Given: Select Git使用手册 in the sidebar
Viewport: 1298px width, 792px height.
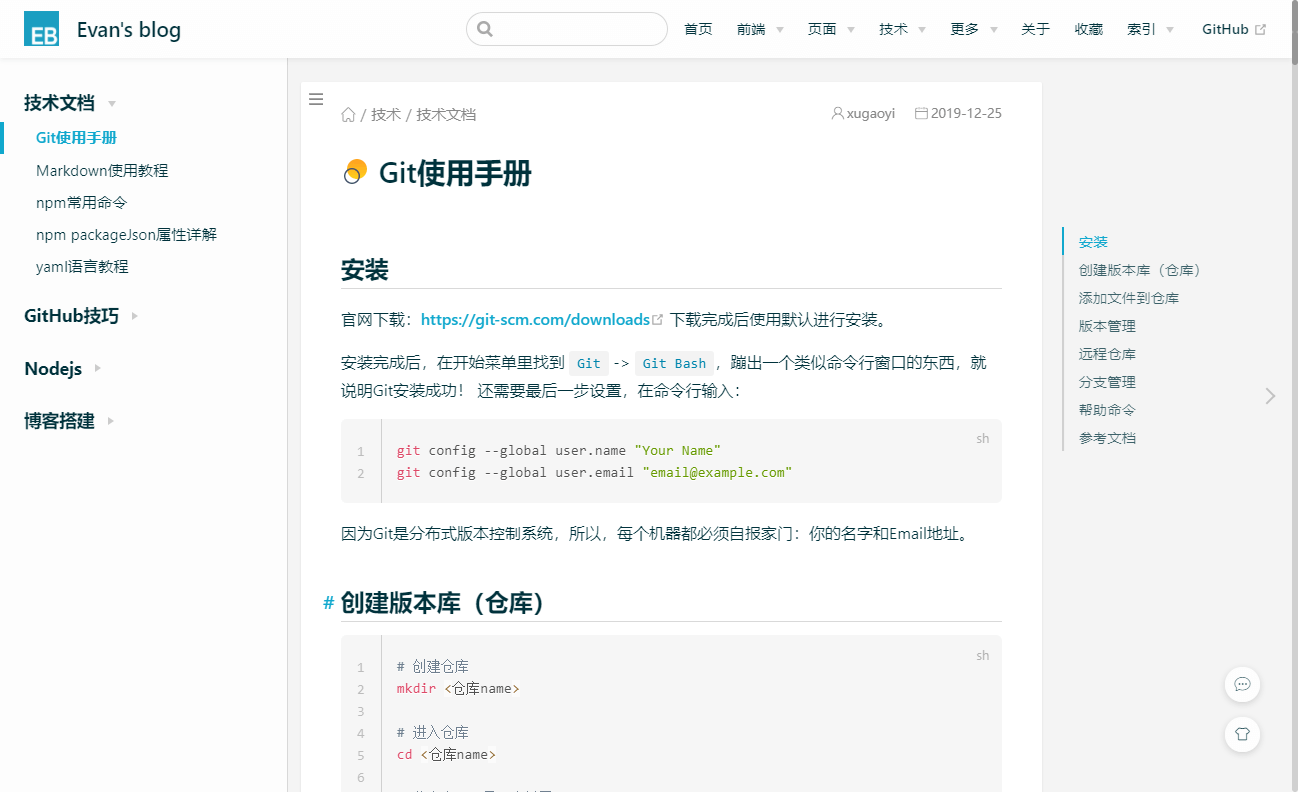Looking at the screenshot, I should [76, 138].
